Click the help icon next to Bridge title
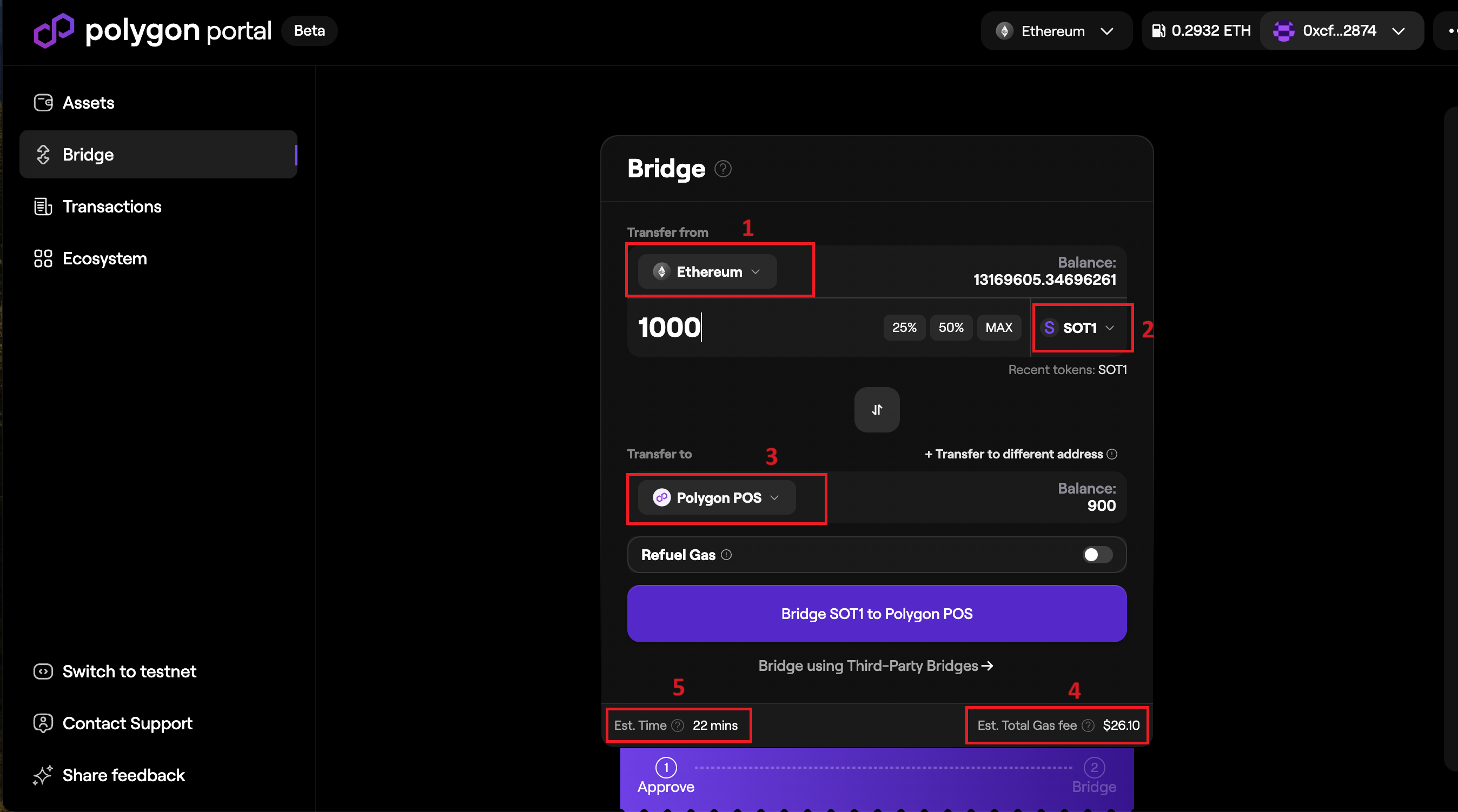 [723, 169]
